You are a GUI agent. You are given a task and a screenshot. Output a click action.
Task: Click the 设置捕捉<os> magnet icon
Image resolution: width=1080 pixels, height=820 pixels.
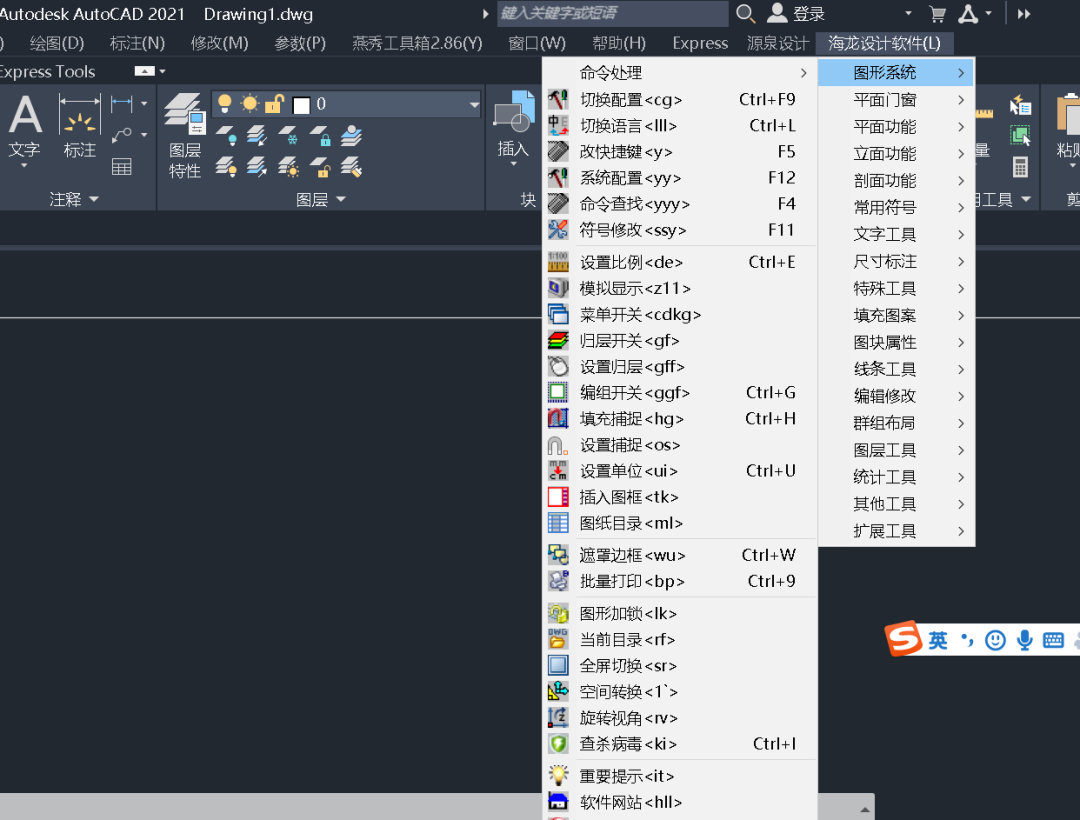[x=558, y=445]
